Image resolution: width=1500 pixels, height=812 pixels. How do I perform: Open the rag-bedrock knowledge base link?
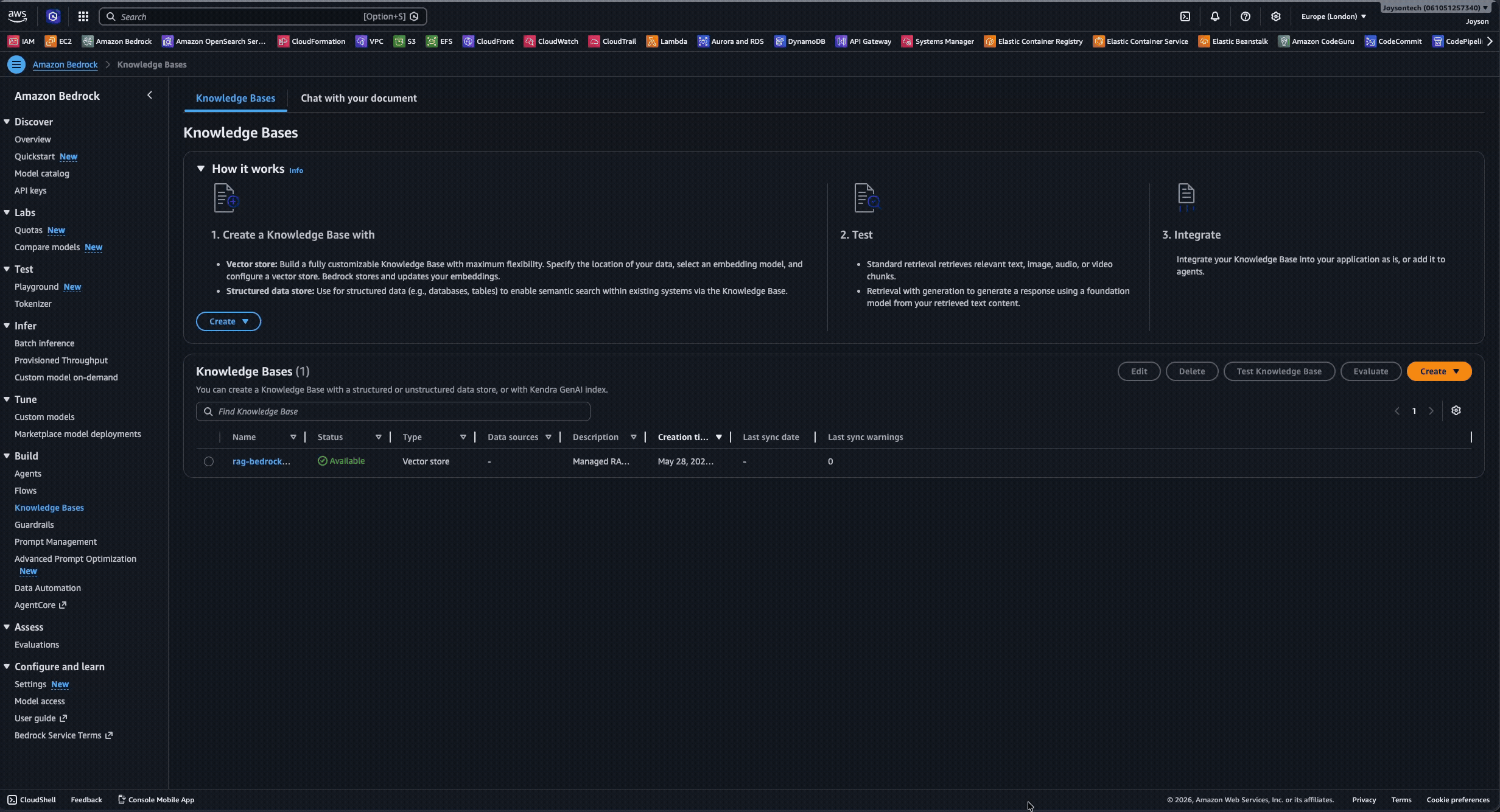(x=261, y=461)
